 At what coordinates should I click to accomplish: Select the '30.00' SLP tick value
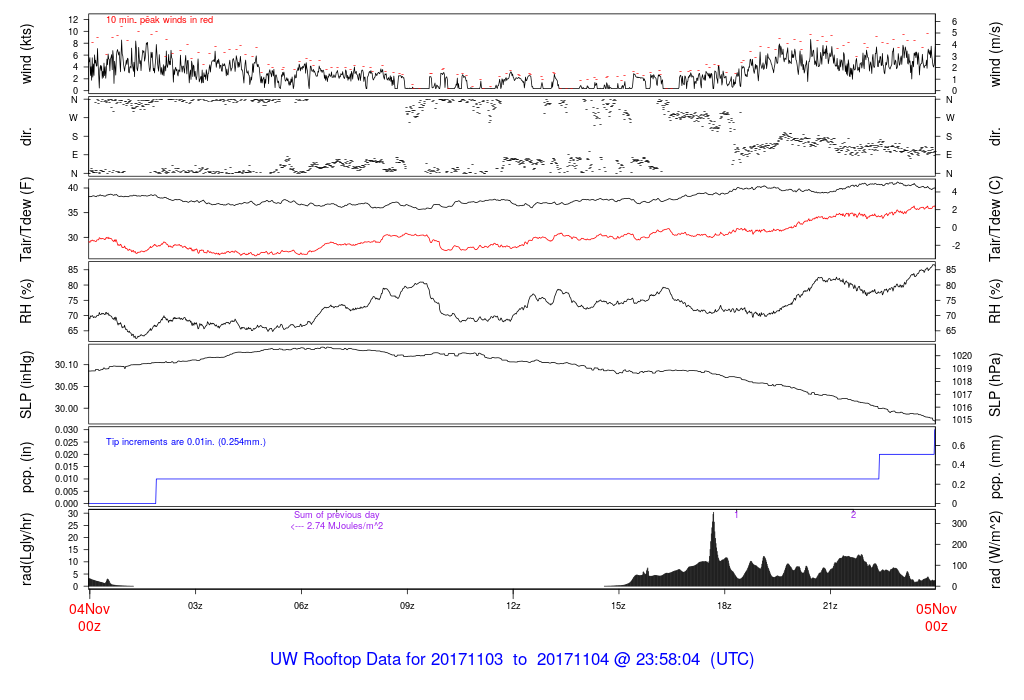pos(67,409)
